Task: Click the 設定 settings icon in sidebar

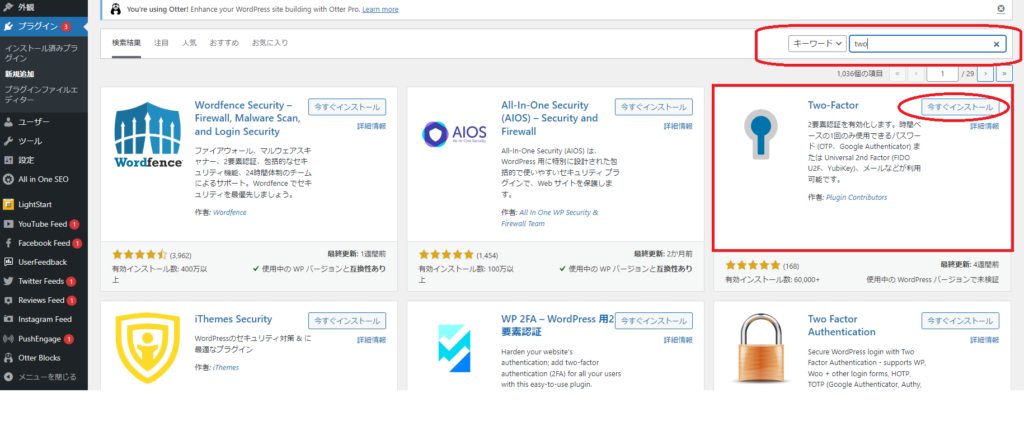Action: 8,160
